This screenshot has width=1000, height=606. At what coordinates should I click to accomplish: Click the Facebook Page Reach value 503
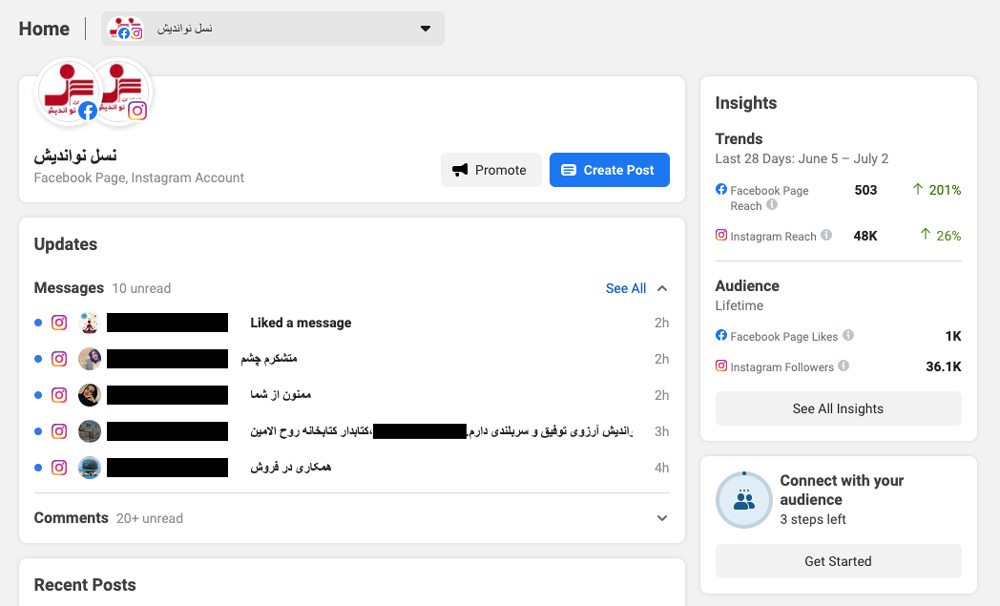click(x=865, y=190)
